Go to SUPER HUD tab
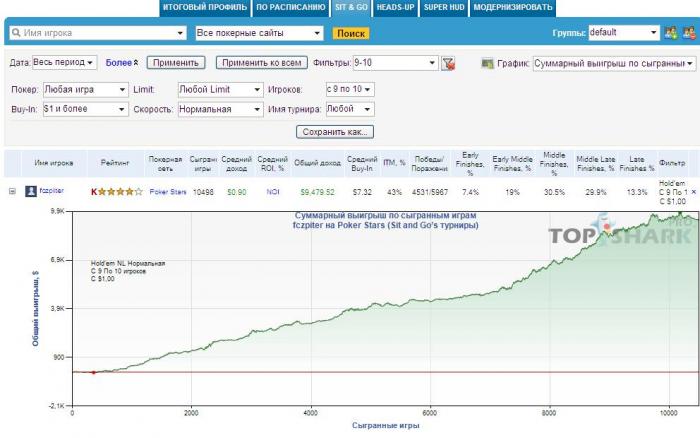 (444, 8)
